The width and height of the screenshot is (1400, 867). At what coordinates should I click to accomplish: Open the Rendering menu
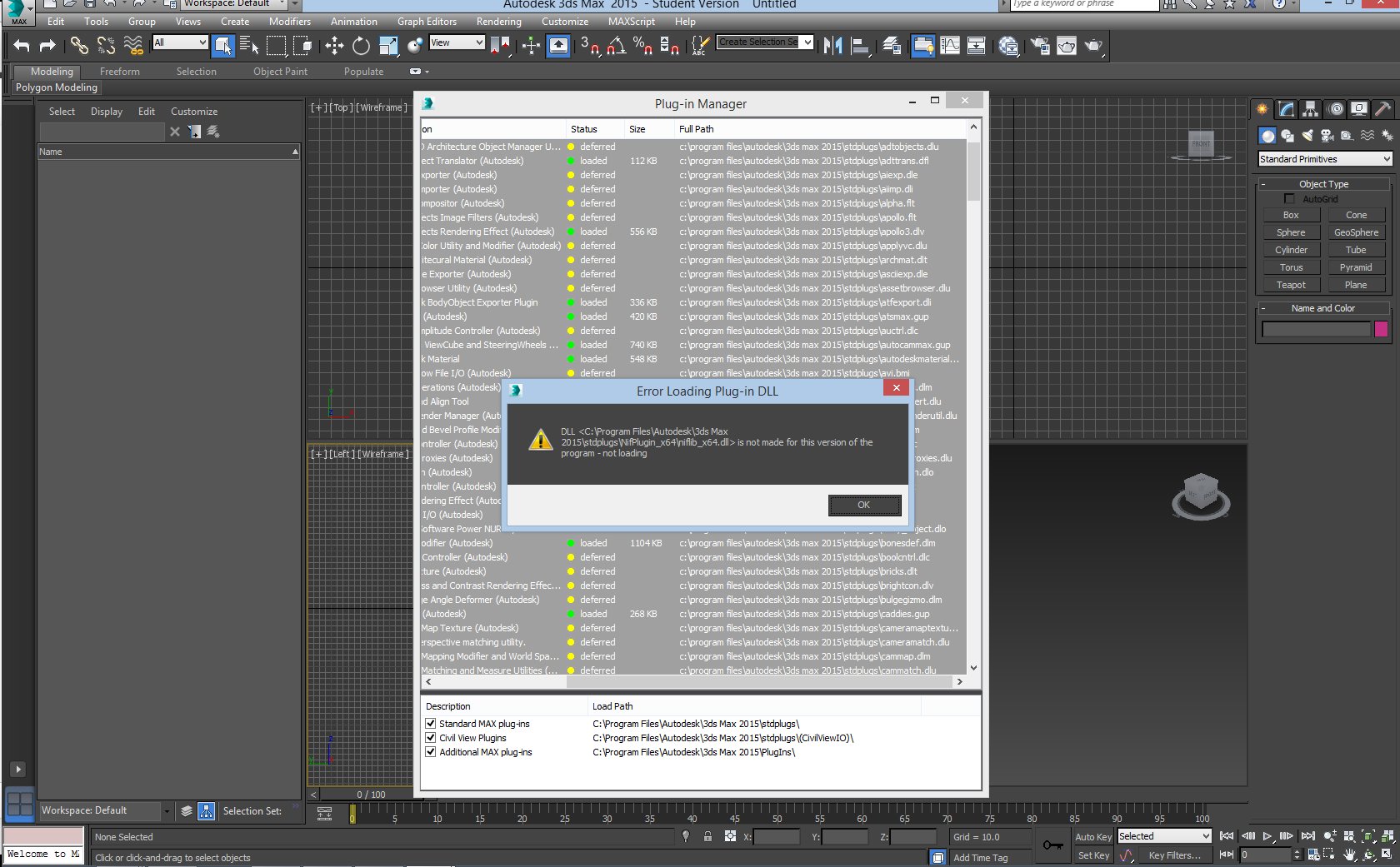click(x=498, y=22)
